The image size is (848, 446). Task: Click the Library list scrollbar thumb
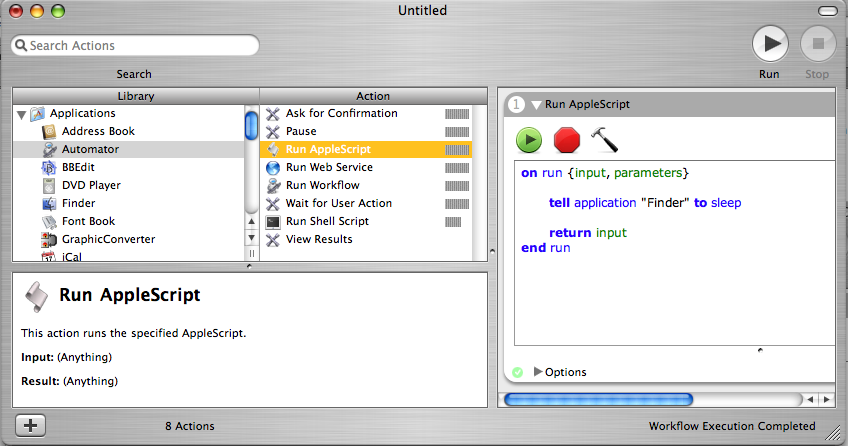(x=251, y=125)
